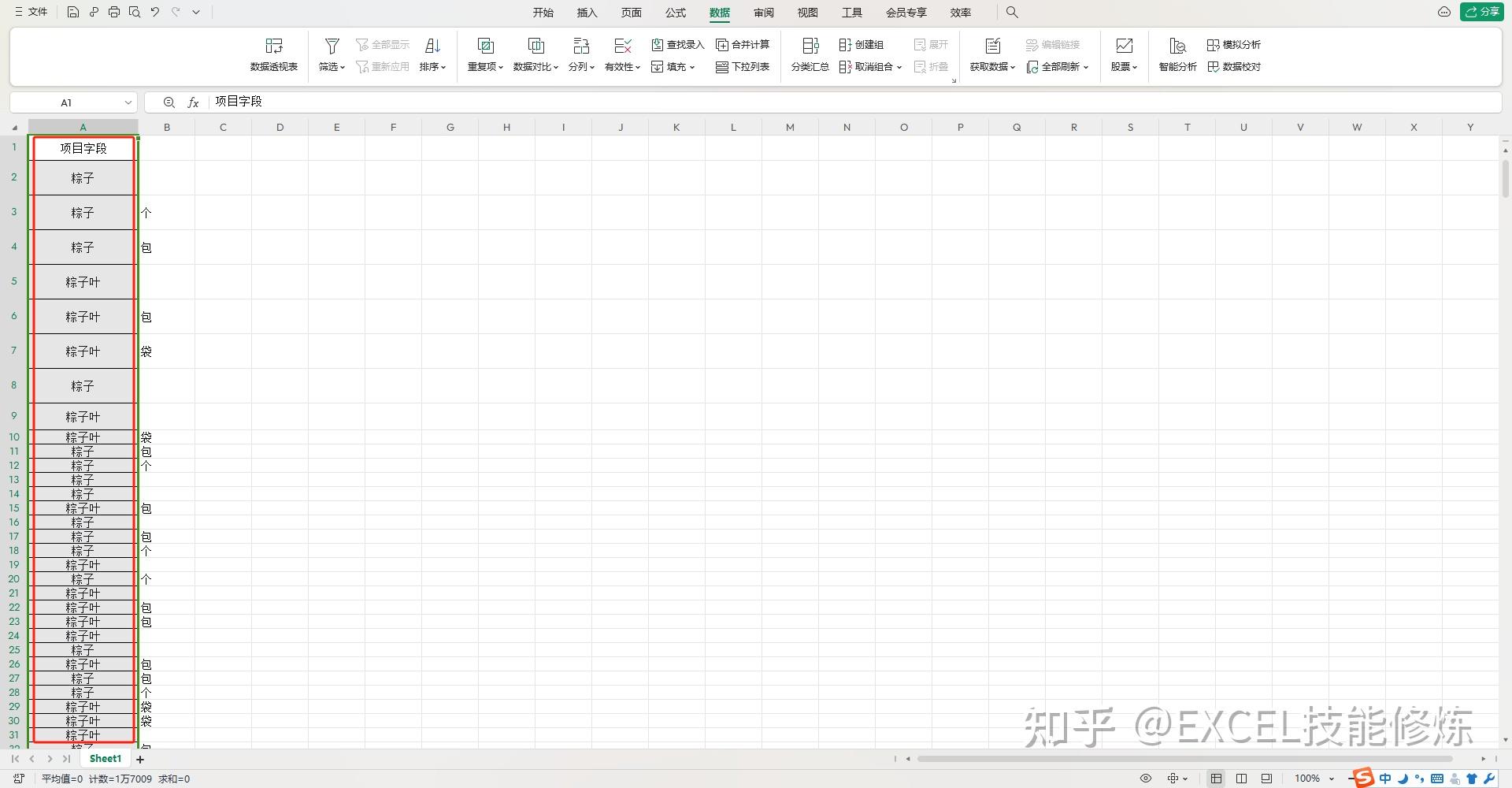The height and width of the screenshot is (788, 1512).
Task: Click the formula bar showing 项目字段
Action: [854, 102]
